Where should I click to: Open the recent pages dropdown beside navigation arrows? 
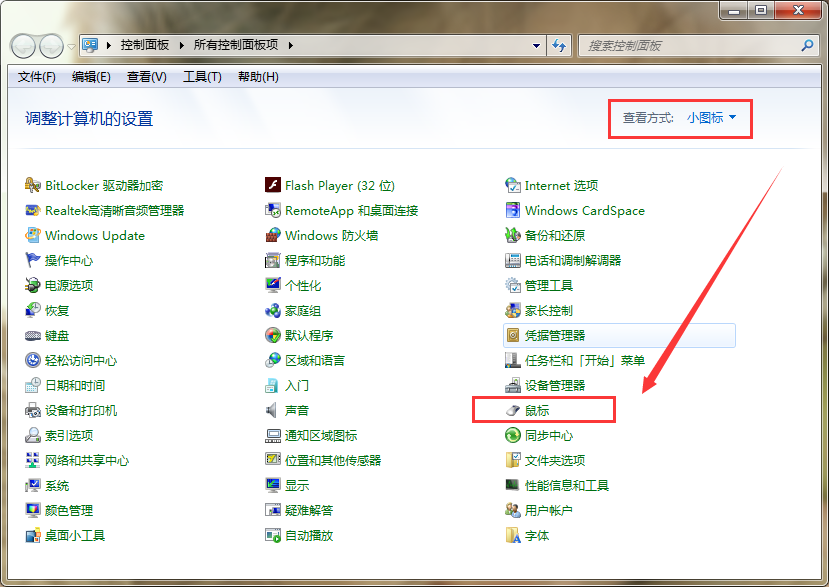71,46
